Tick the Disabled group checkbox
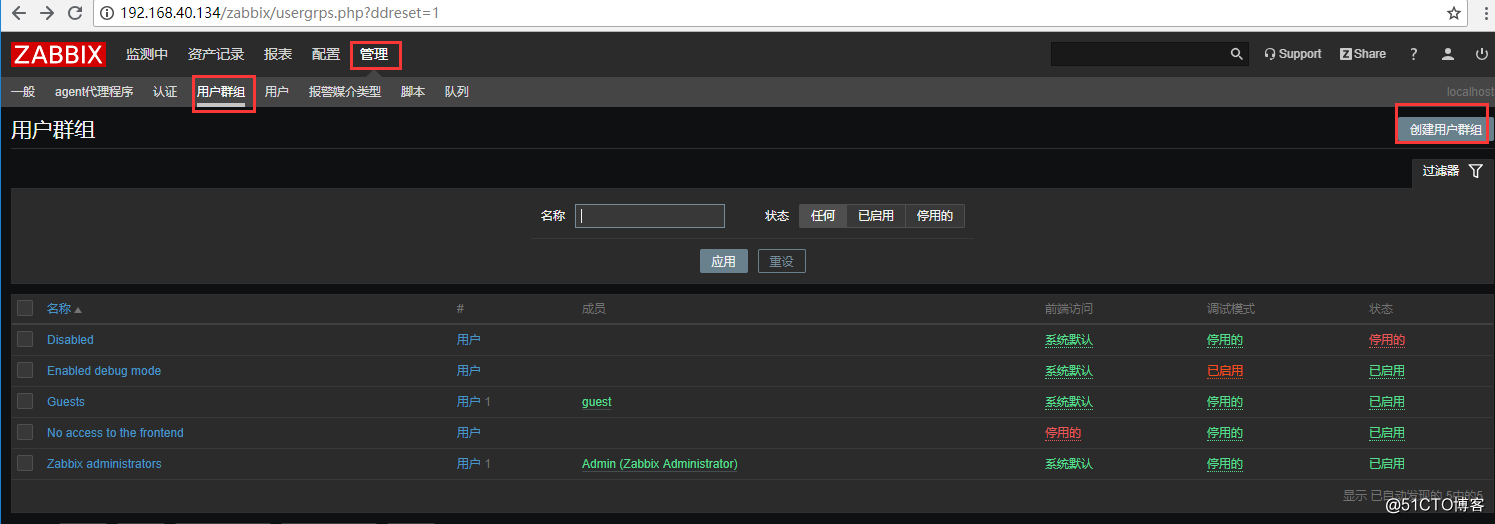This screenshot has width=1495, height=524. pos(25,339)
